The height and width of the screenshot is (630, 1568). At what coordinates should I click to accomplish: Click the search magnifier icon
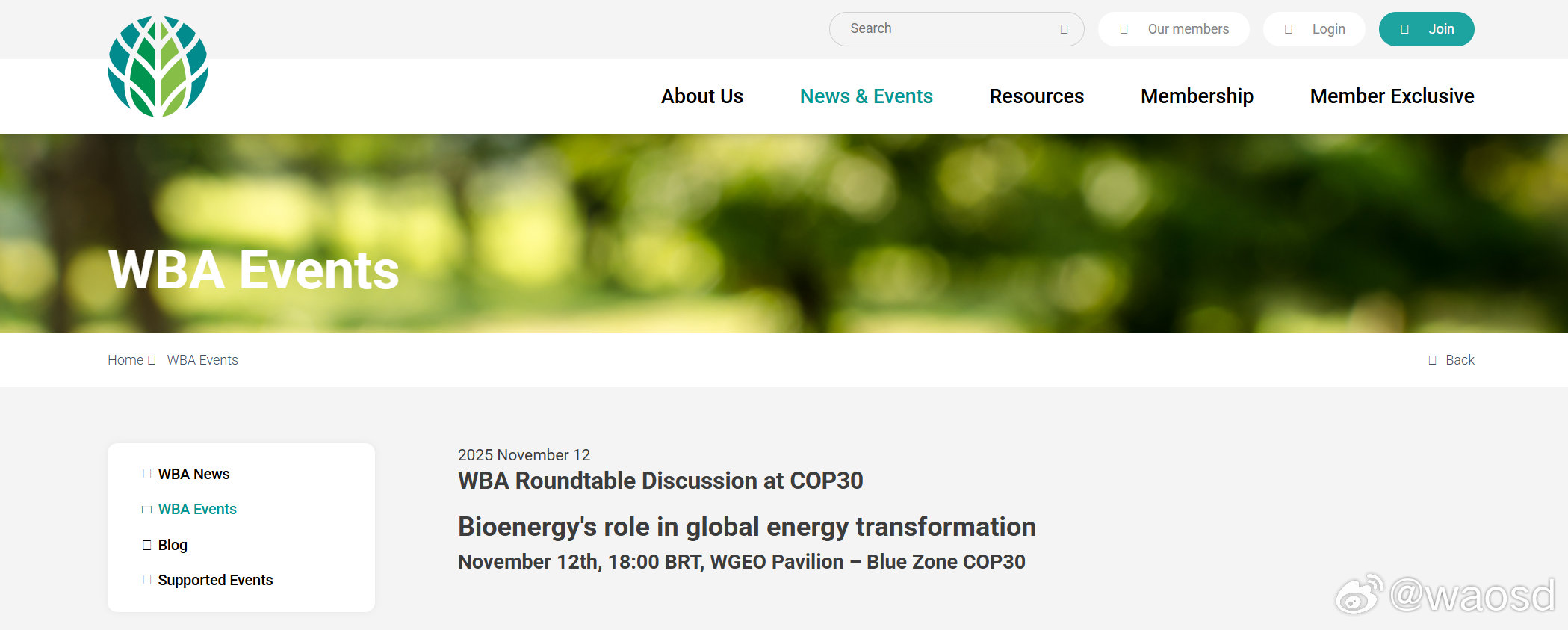[x=1064, y=29]
